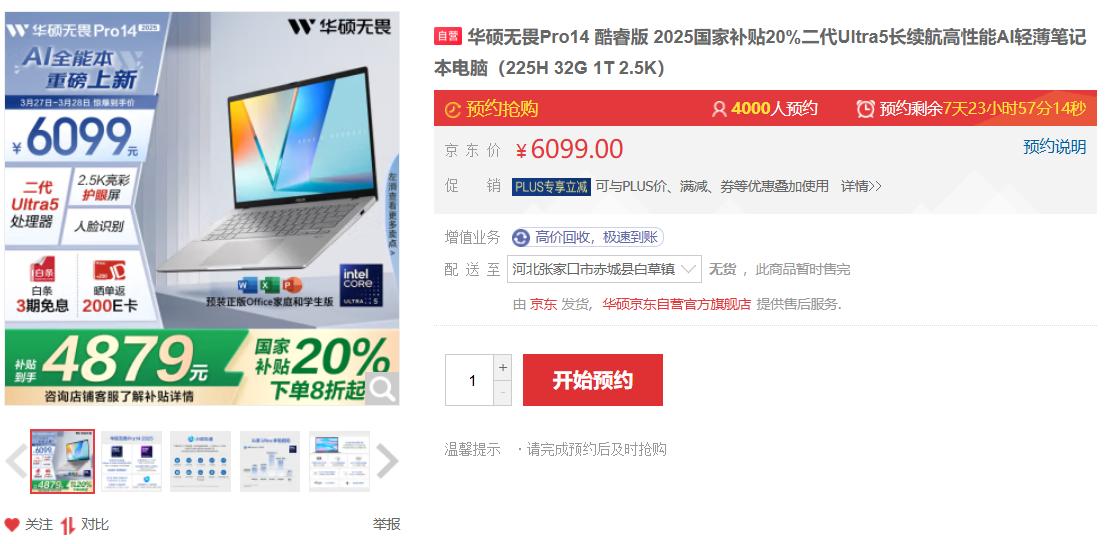This screenshot has width=1111, height=544.
Task: Select the second product thumbnail
Action: pyautogui.click(x=131, y=461)
